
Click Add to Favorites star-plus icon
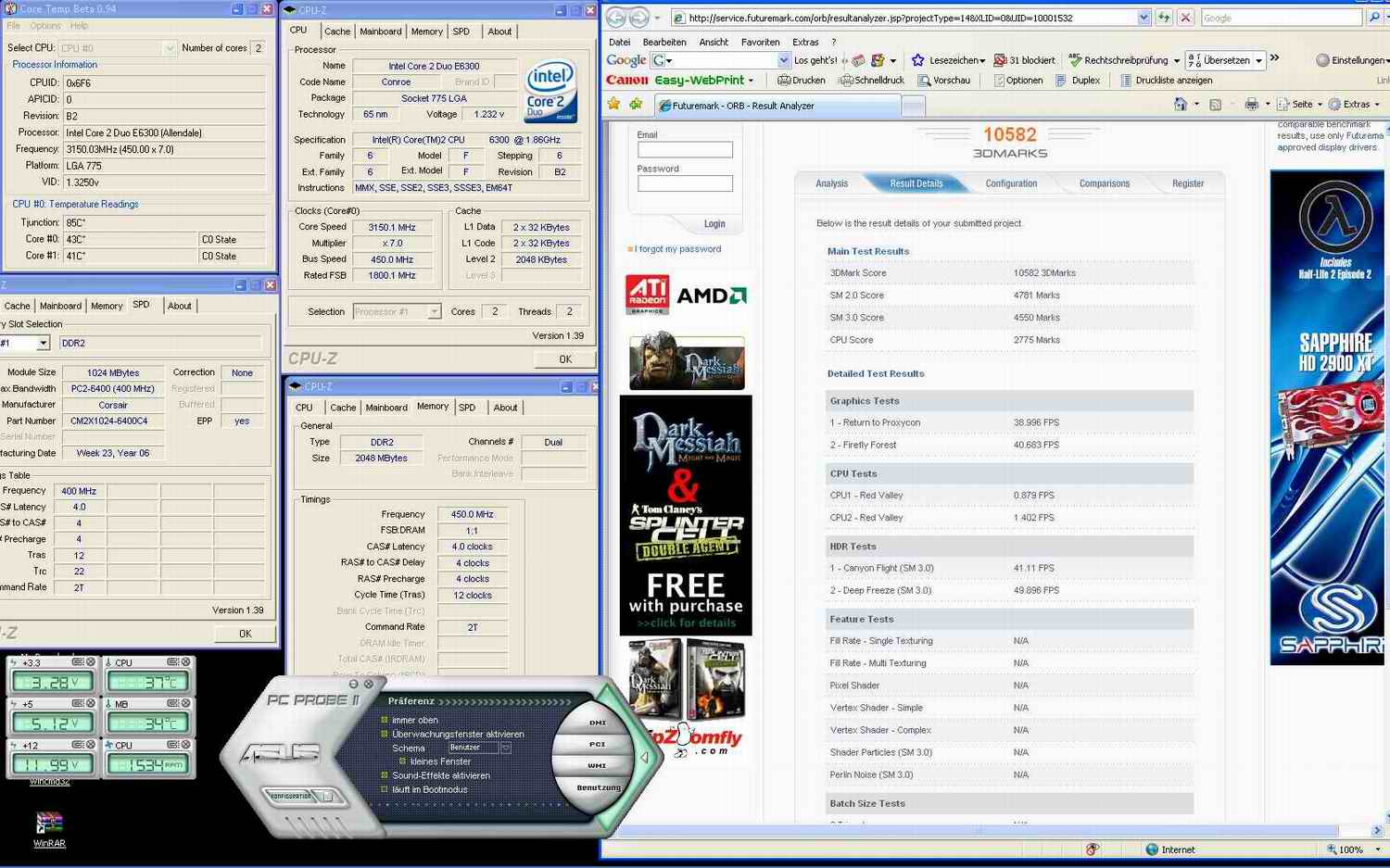636,104
